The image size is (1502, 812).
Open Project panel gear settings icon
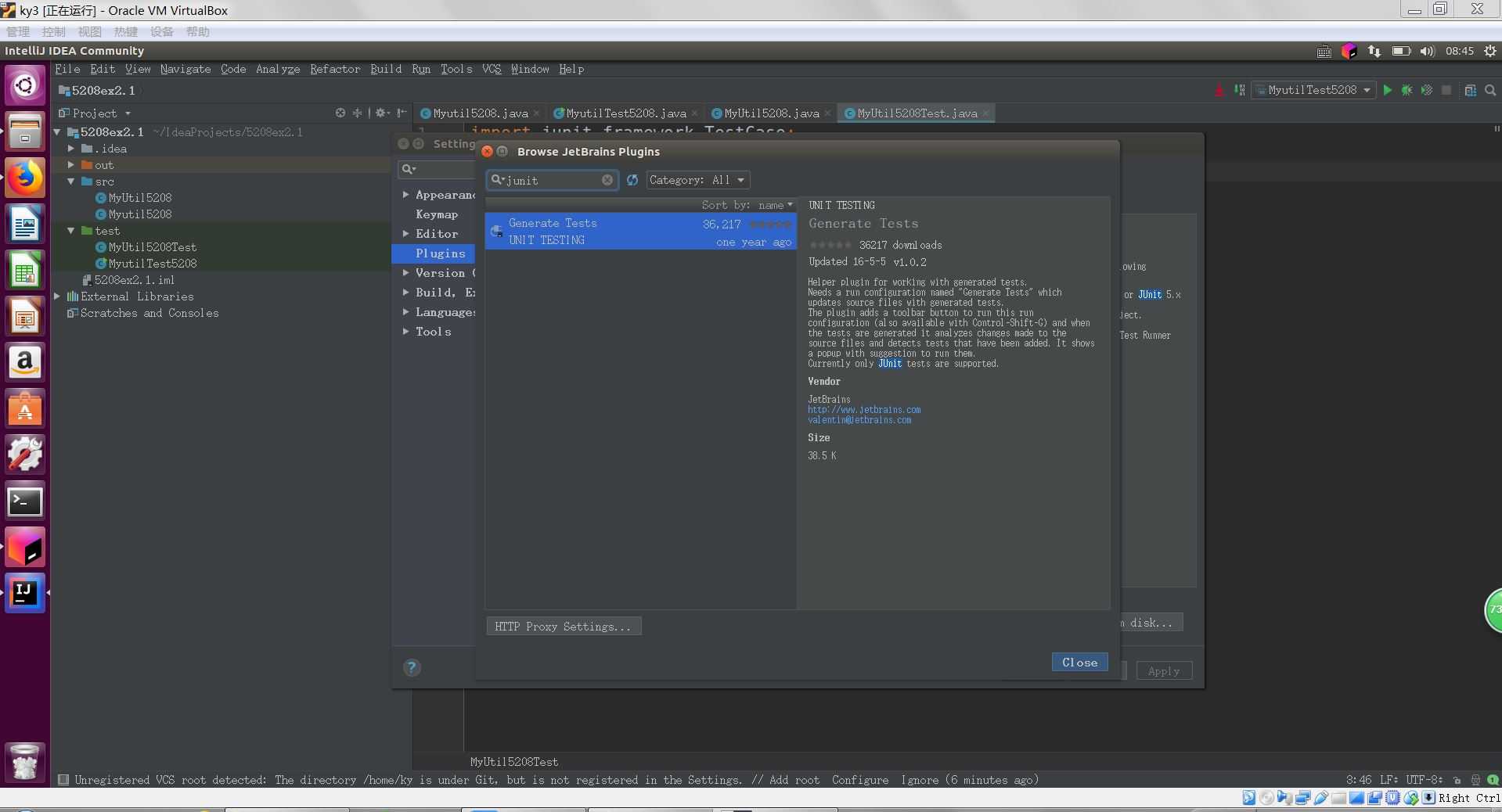click(381, 113)
